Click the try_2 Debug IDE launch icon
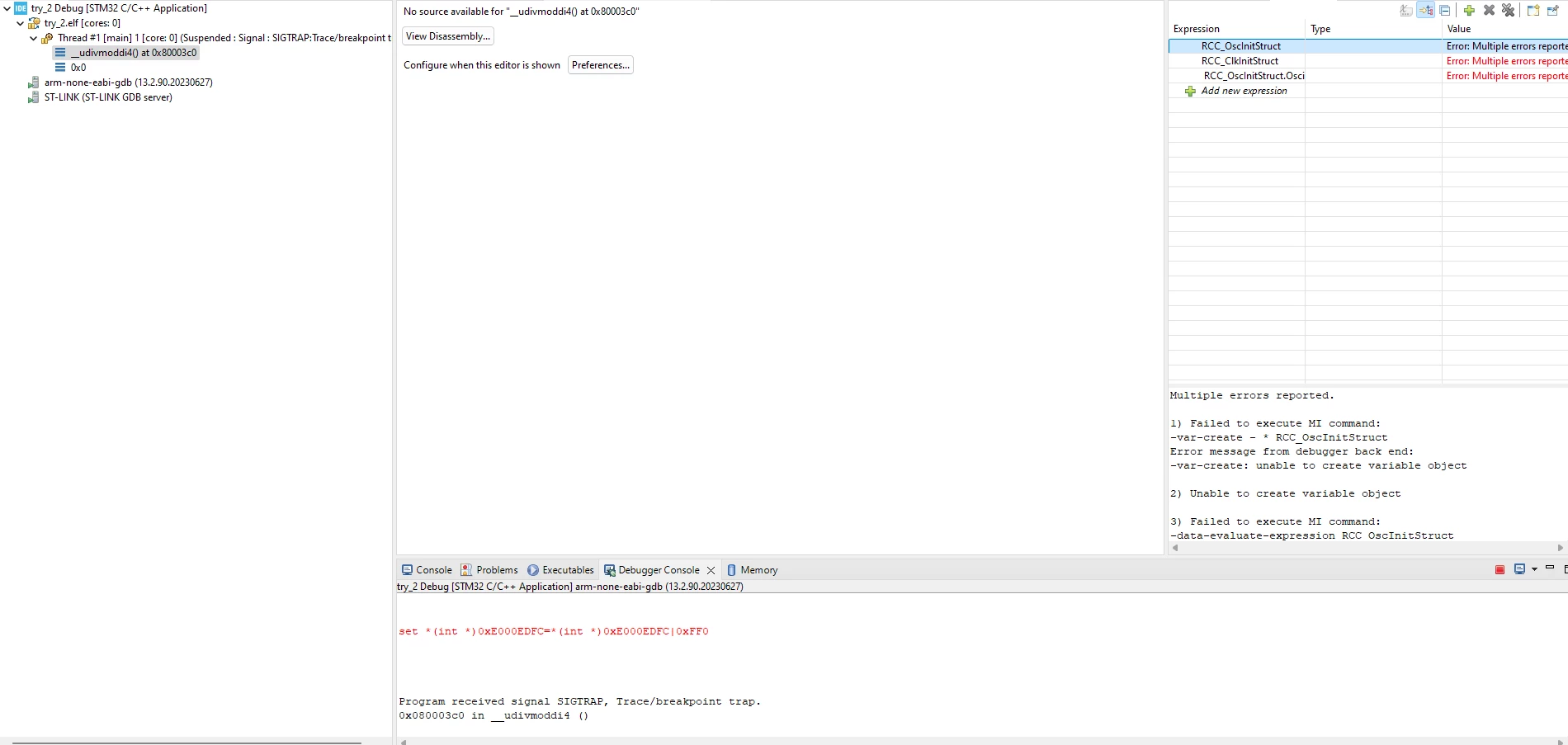The height and width of the screenshot is (745, 1568). click(21, 8)
